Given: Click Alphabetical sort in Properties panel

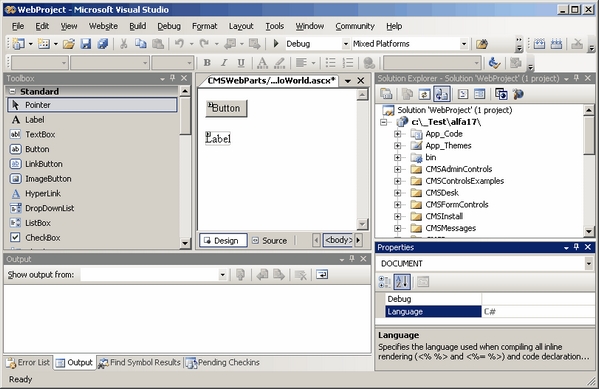Looking at the screenshot, I should (402, 282).
